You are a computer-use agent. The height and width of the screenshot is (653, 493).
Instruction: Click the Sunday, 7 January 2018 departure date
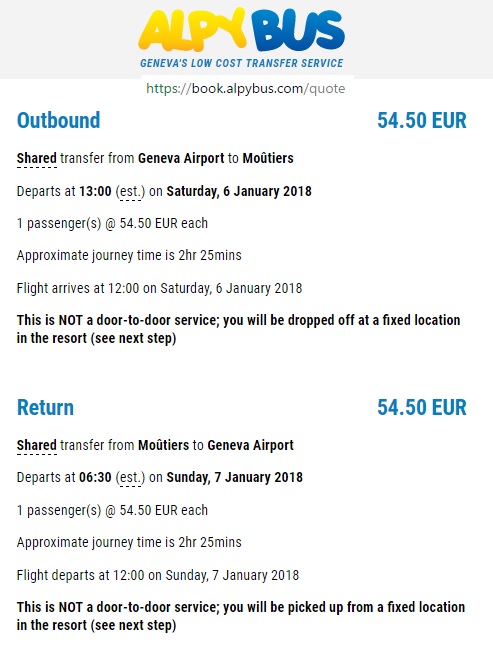(234, 477)
